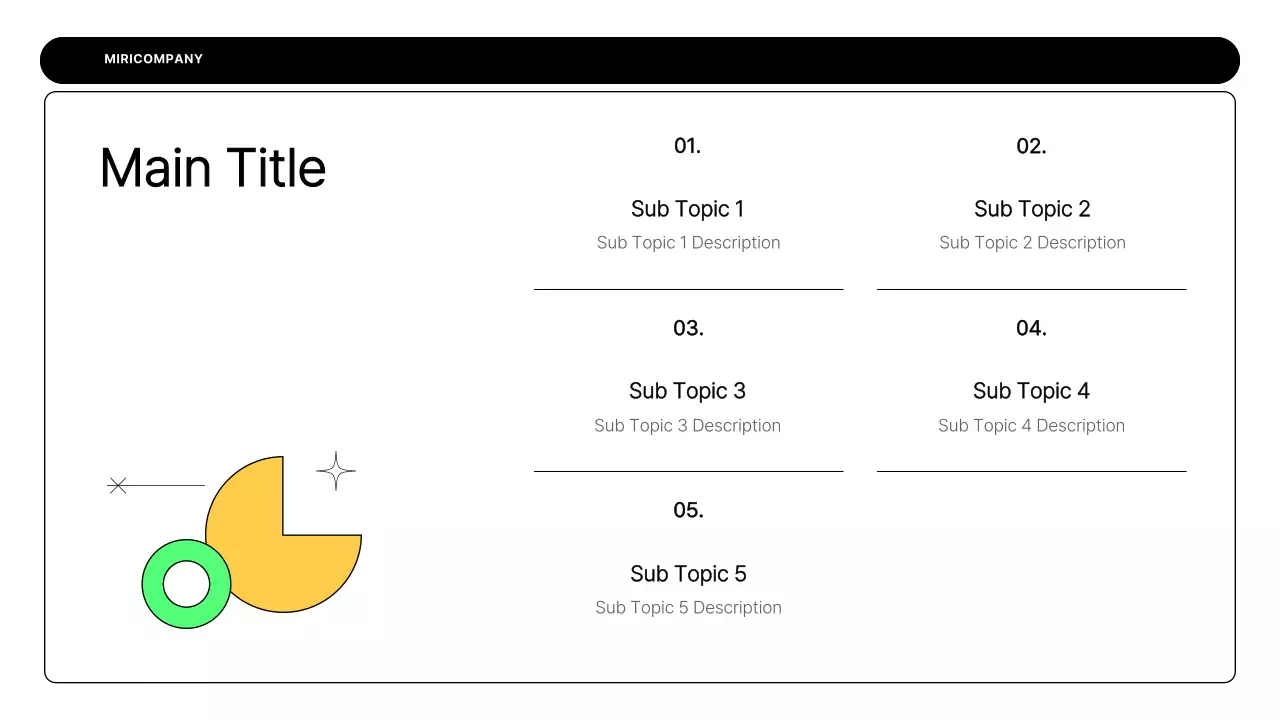Select the 04. number label
This screenshot has width=1280, height=720.
tap(1031, 328)
